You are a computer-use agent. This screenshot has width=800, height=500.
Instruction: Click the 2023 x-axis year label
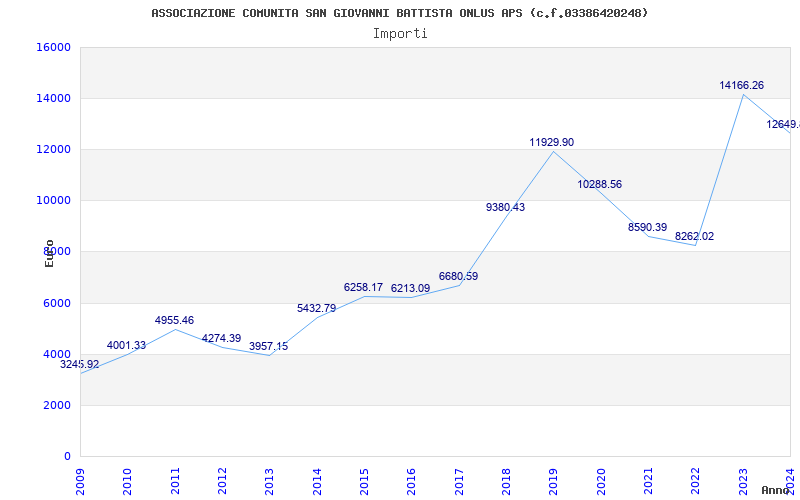(x=743, y=482)
